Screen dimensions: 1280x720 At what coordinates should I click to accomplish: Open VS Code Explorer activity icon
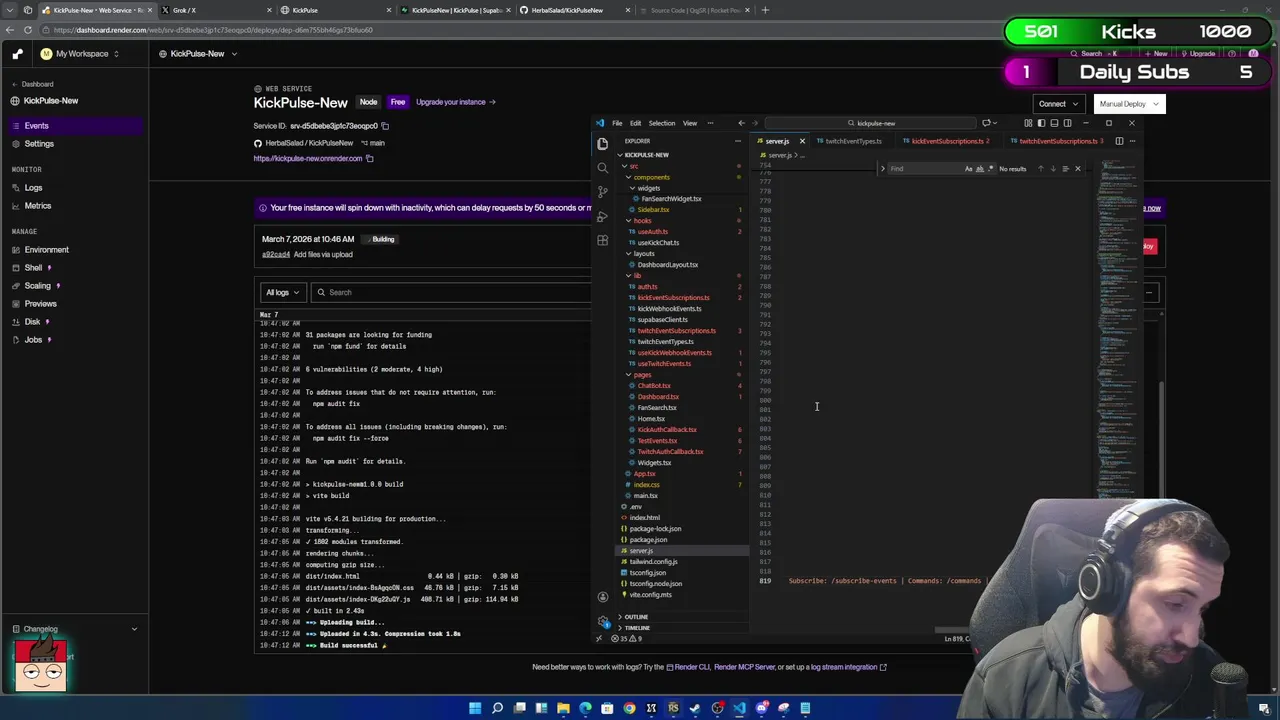tap(602, 143)
